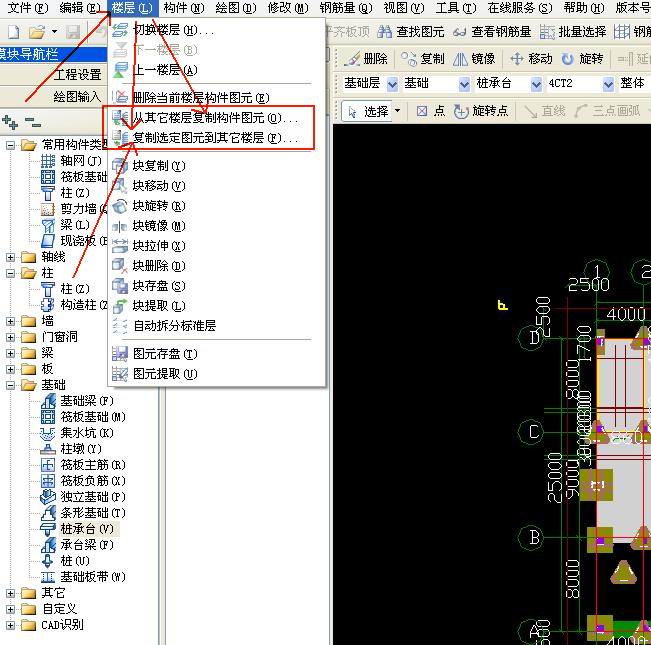Click 批量选择 batch select button
Screen dimensions: 651x645
click(x=573, y=32)
